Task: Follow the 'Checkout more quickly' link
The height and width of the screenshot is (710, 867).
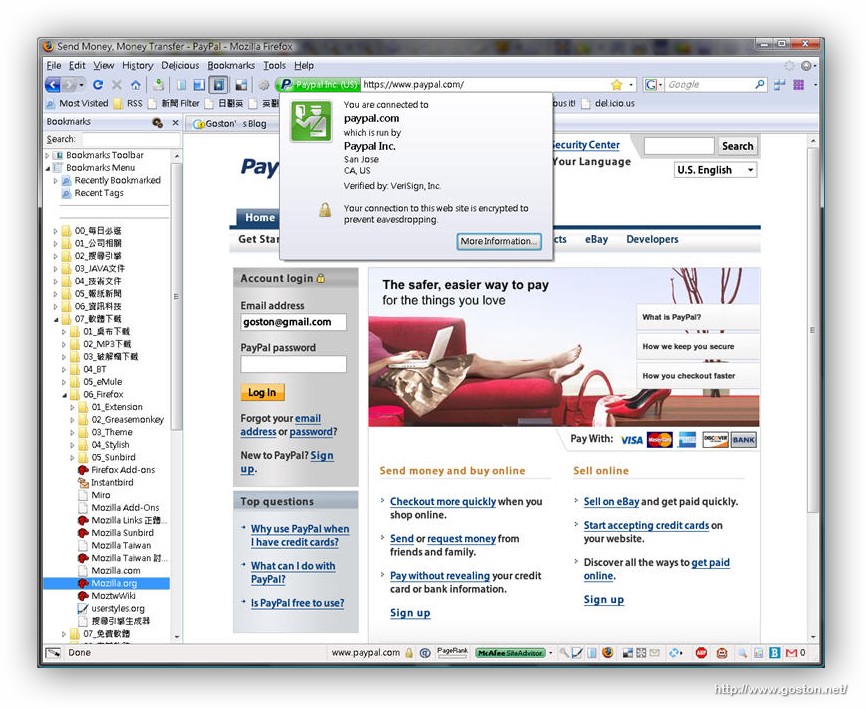Action: (x=442, y=502)
